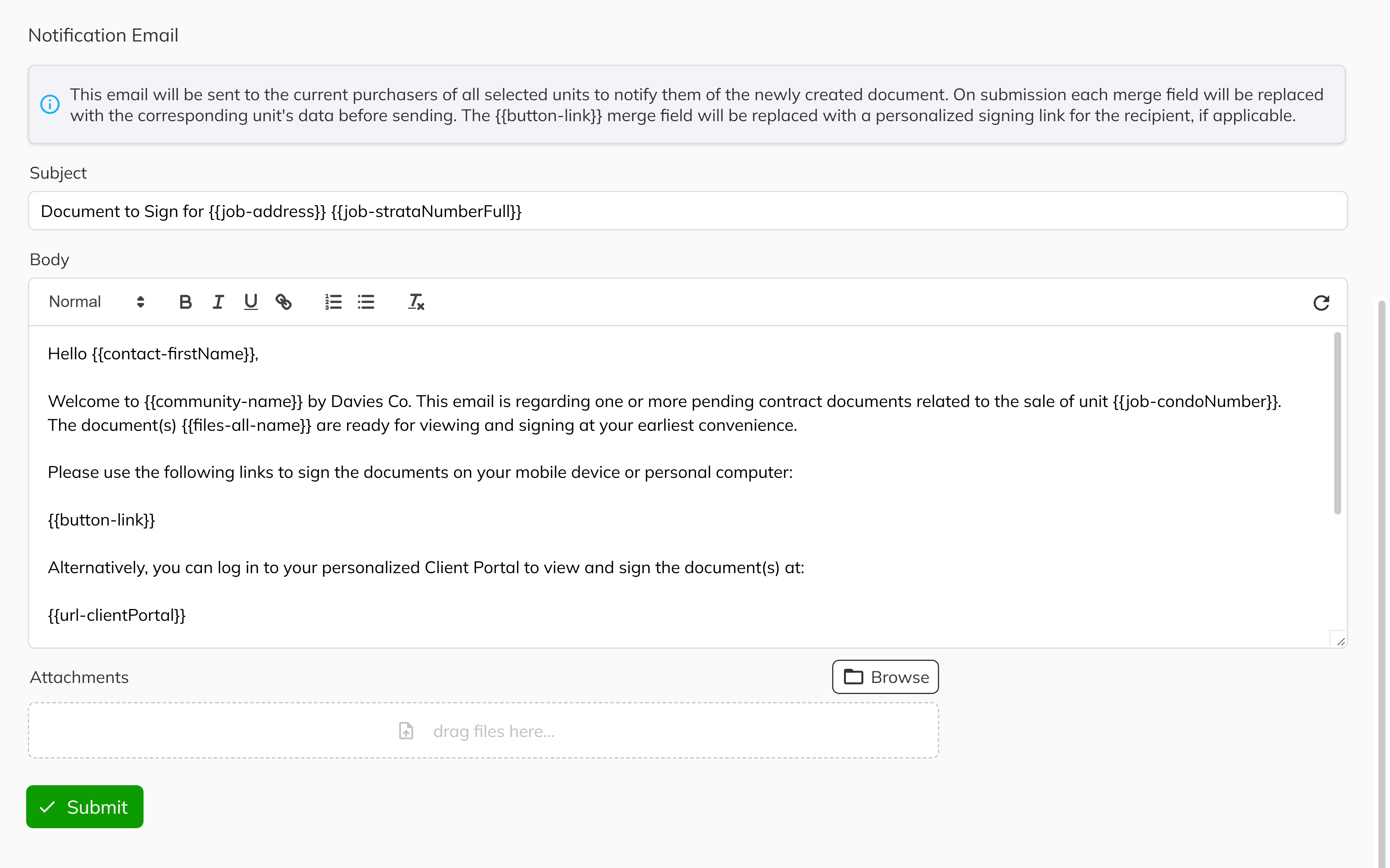Toggle underline formatting in the editor toolbar
This screenshot has width=1390, height=868.
tap(251, 302)
